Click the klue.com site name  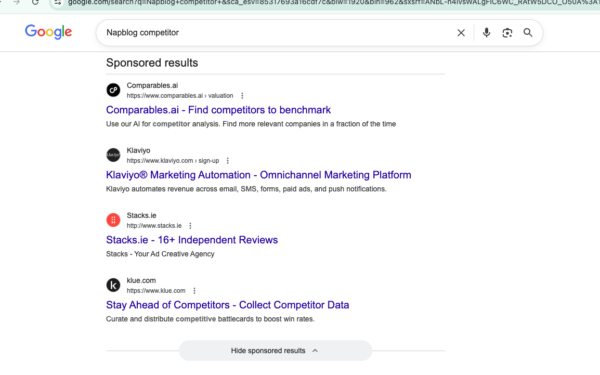[141, 280]
